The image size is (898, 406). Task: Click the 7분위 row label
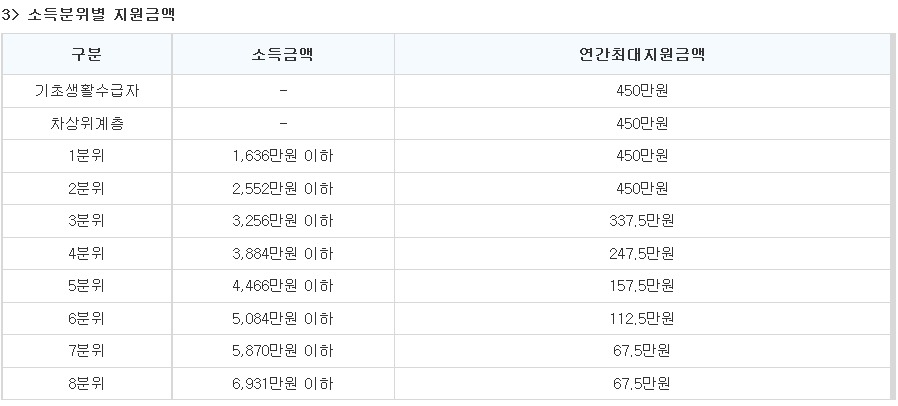tap(86, 350)
